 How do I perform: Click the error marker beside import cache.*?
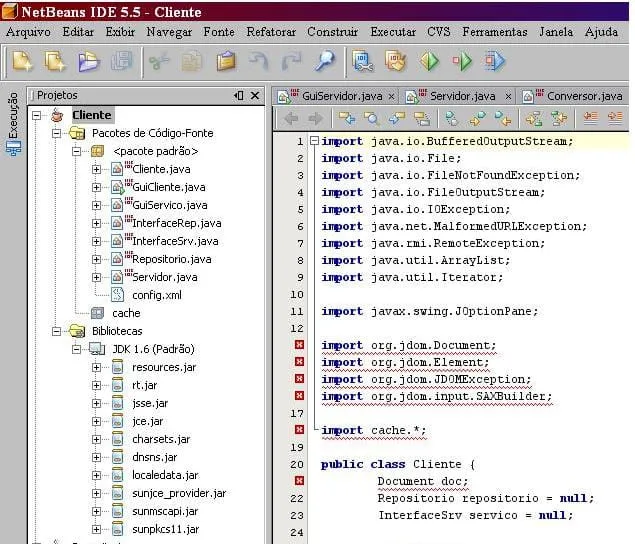tap(298, 431)
